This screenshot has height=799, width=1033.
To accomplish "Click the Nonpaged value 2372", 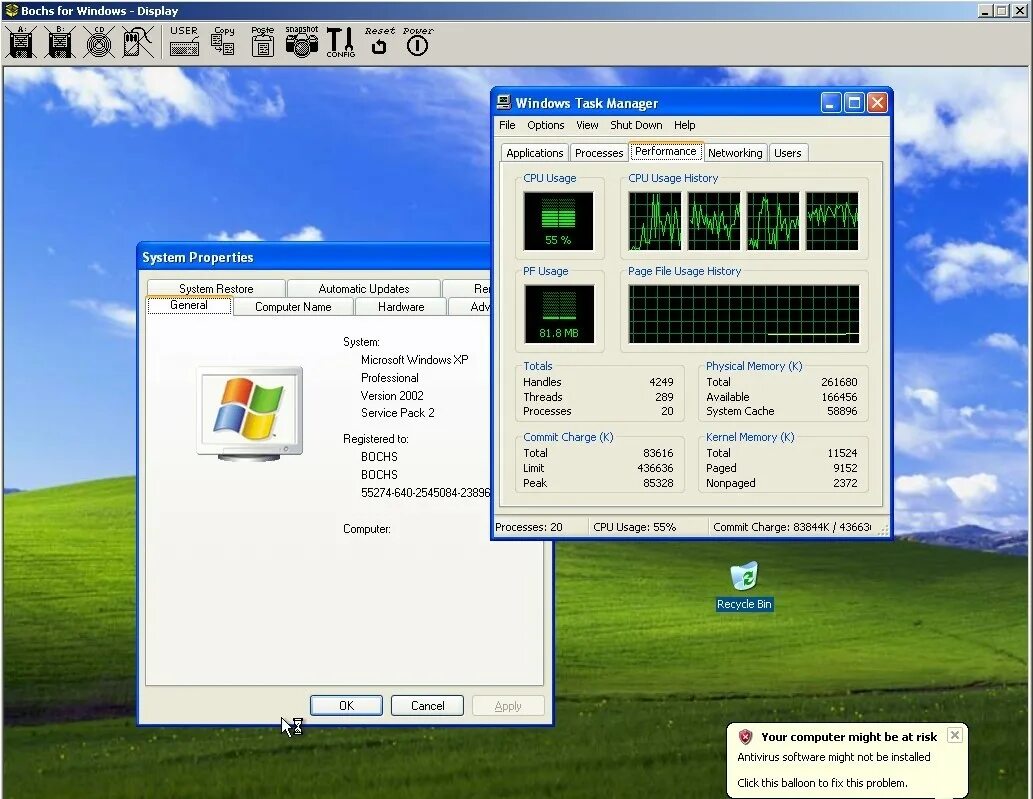I will coord(845,483).
